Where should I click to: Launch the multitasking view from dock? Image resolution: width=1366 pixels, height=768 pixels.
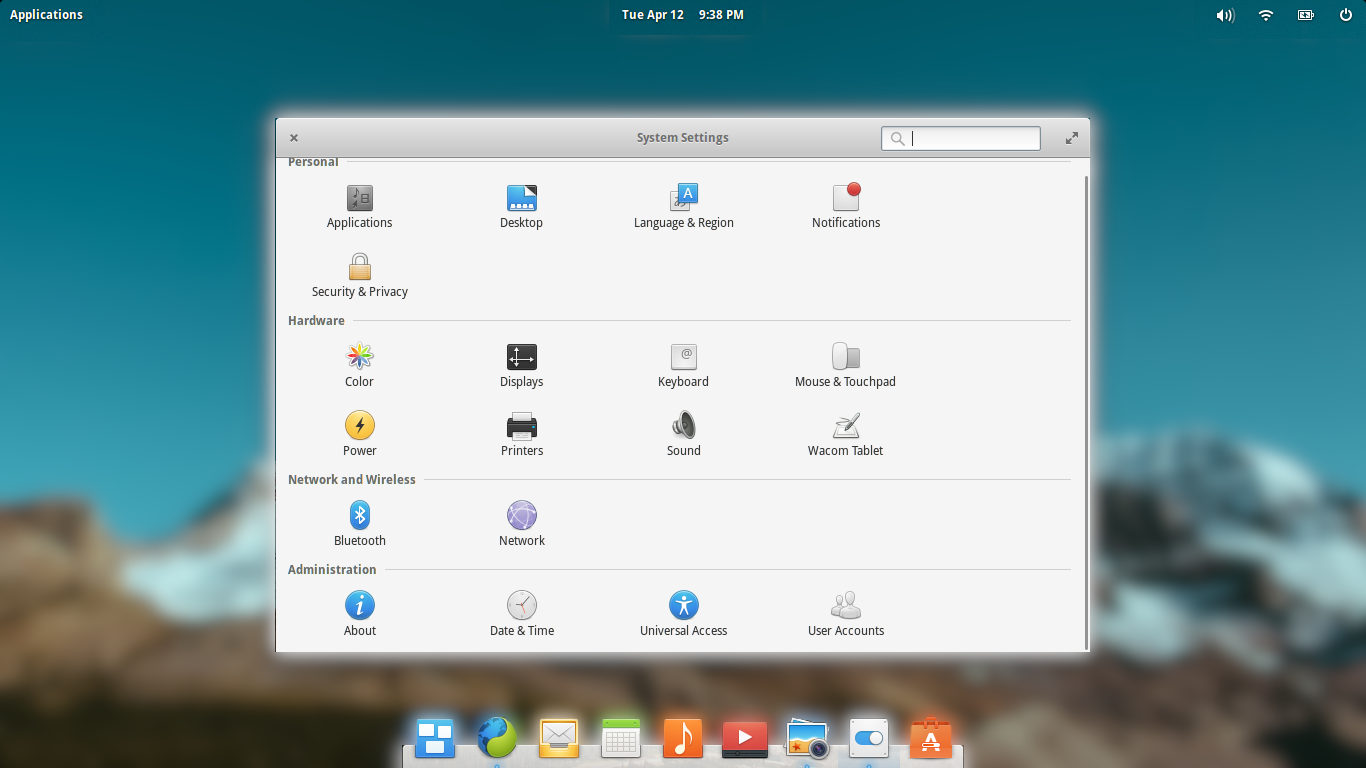(x=435, y=738)
